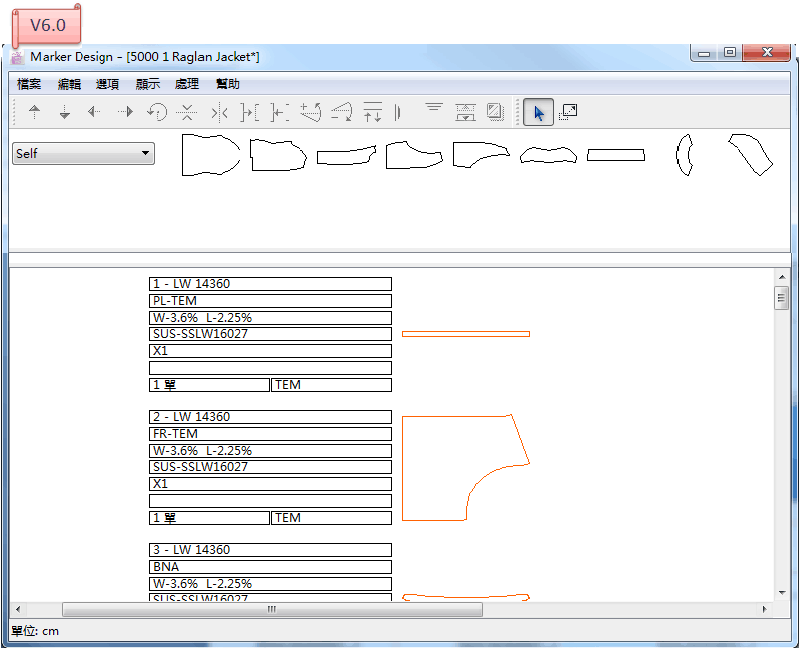Viewport: 805px width, 654px height.
Task: Select the first pattern piece thumbnail
Action: click(x=210, y=155)
